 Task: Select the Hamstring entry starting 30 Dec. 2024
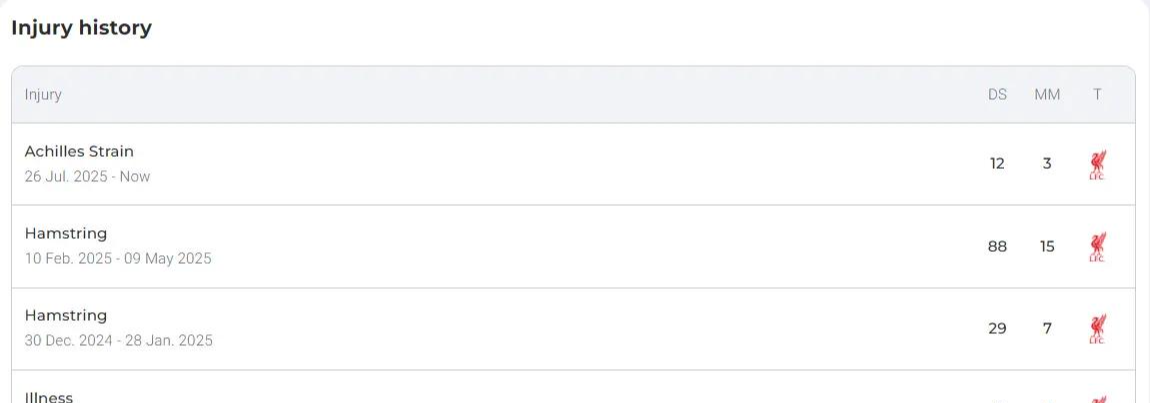(x=573, y=329)
